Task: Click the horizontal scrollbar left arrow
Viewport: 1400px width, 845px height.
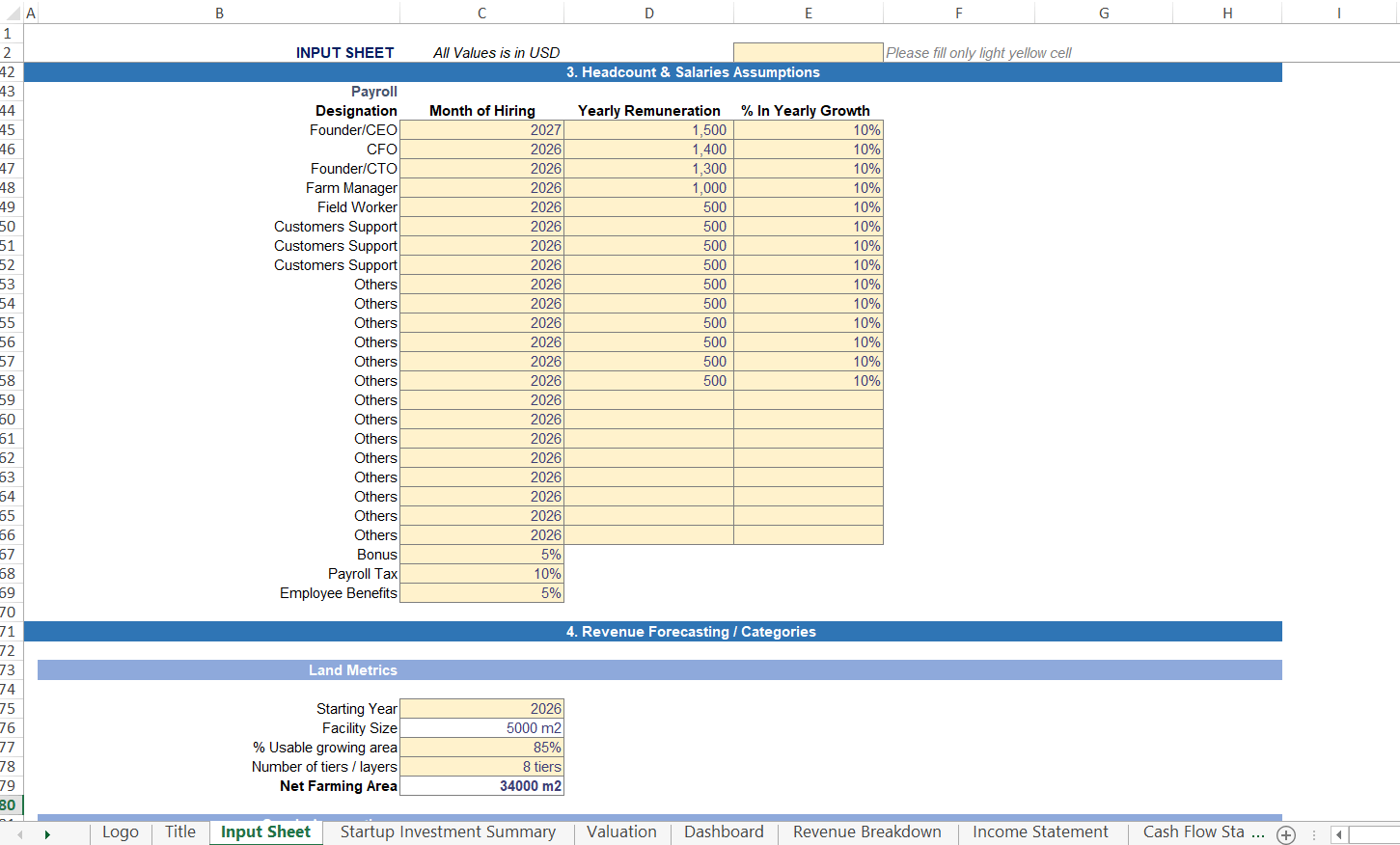Action: coord(1338,834)
